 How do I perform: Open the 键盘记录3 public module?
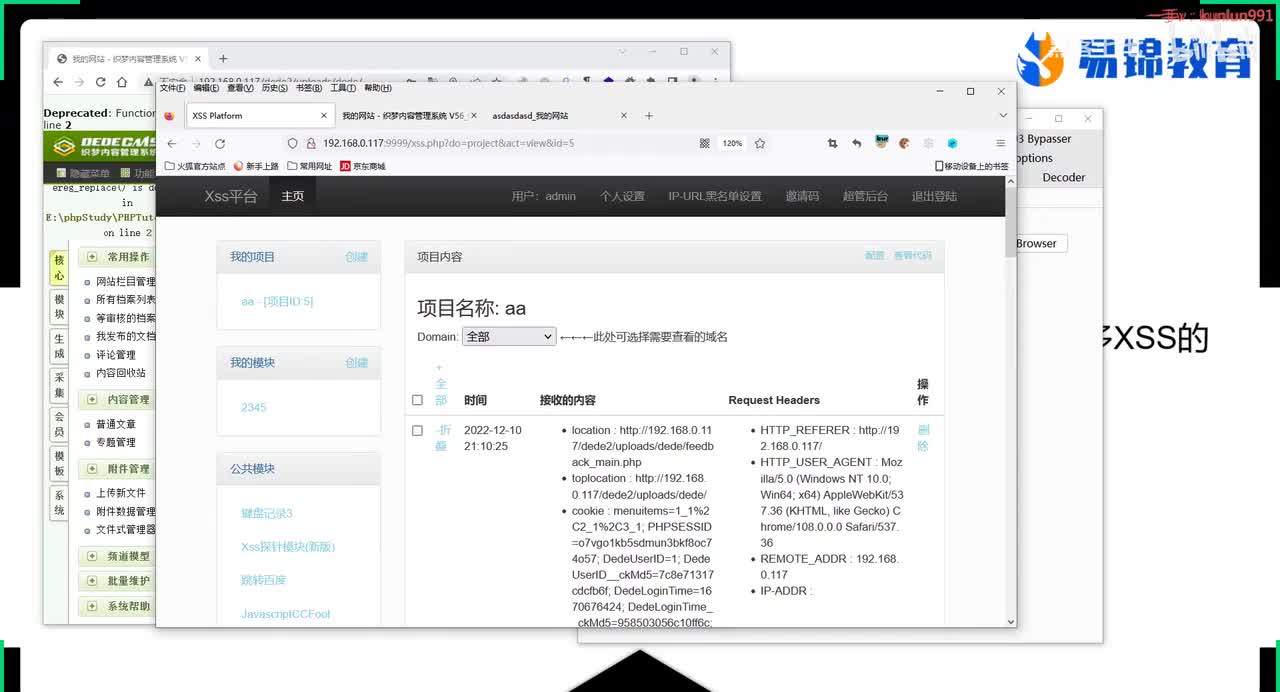266,513
